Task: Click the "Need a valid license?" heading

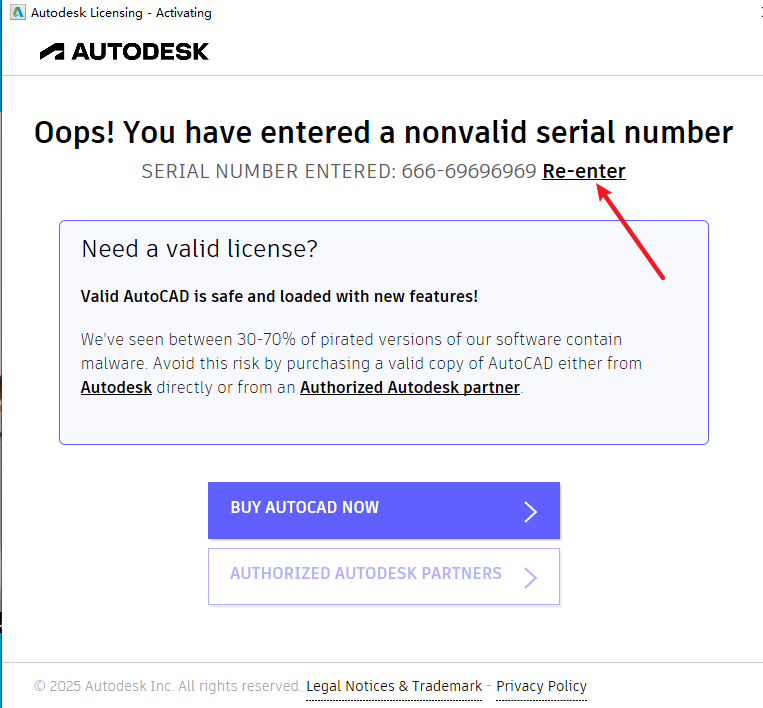Action: pyautogui.click(x=199, y=249)
